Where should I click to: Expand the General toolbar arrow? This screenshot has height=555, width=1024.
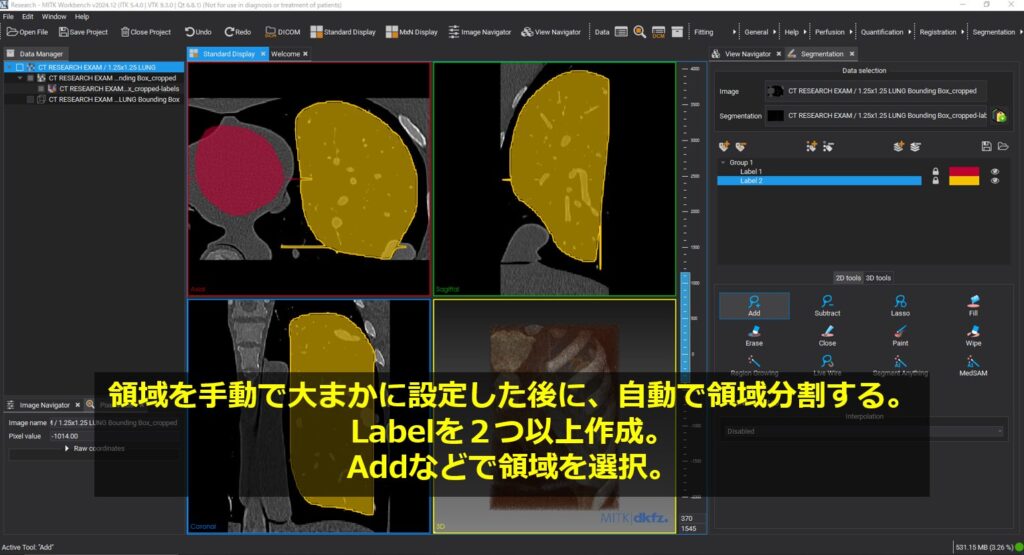(x=775, y=31)
